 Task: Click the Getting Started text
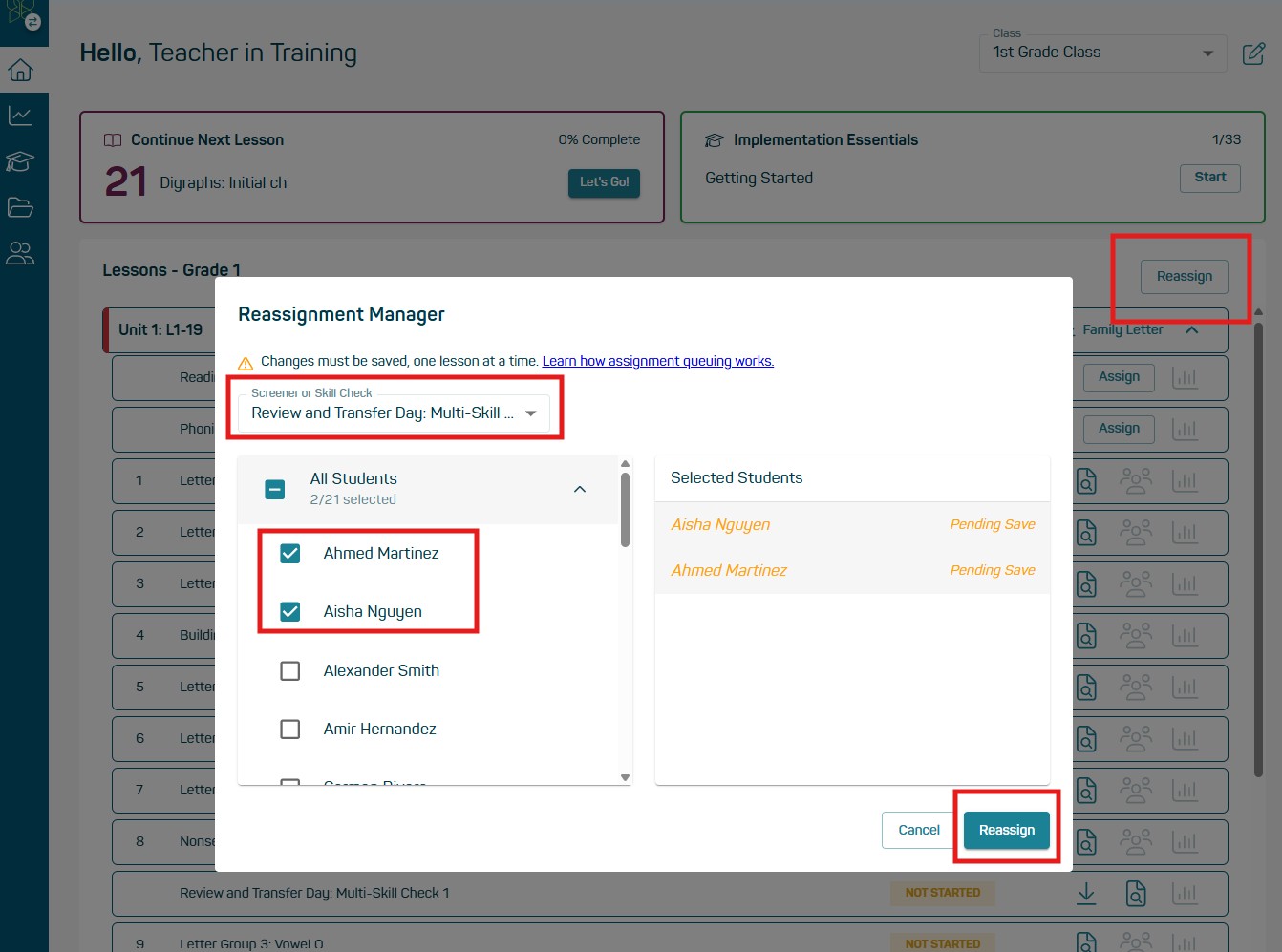(759, 179)
